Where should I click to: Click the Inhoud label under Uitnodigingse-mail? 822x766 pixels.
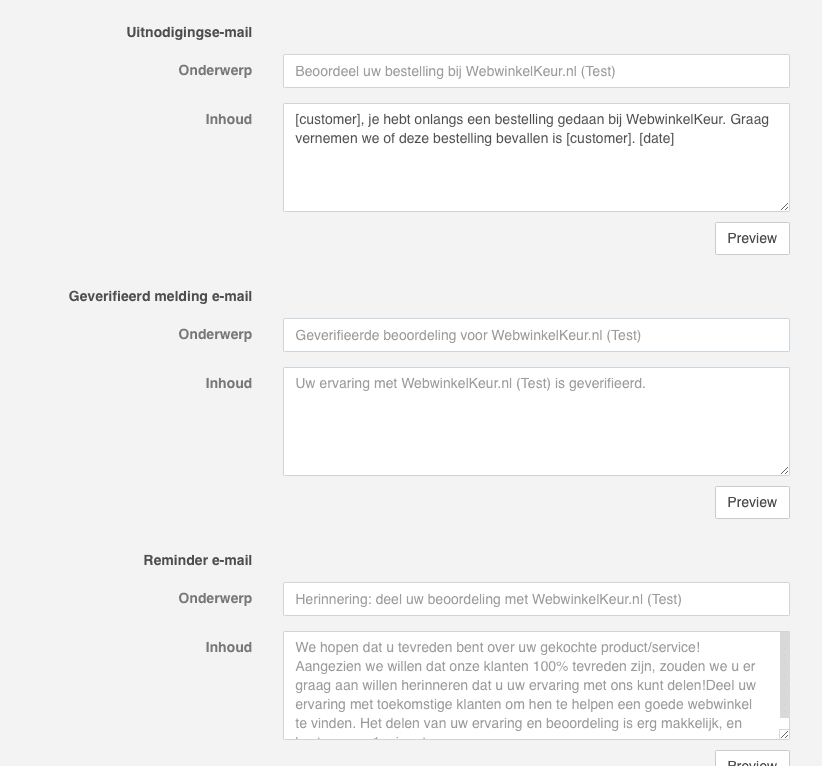(228, 119)
